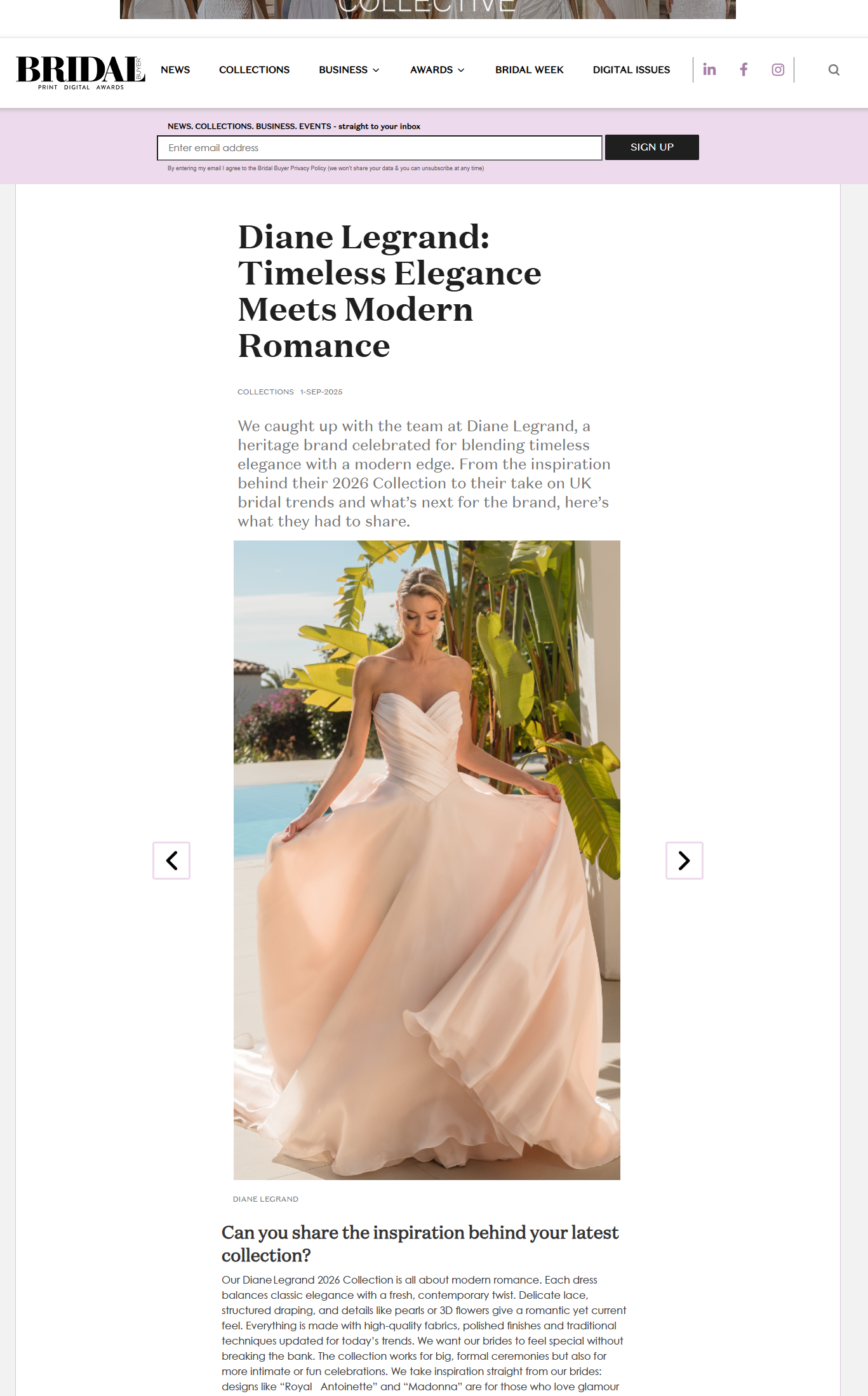Open the Collections menu item
The width and height of the screenshot is (868, 1396).
pyautogui.click(x=254, y=70)
